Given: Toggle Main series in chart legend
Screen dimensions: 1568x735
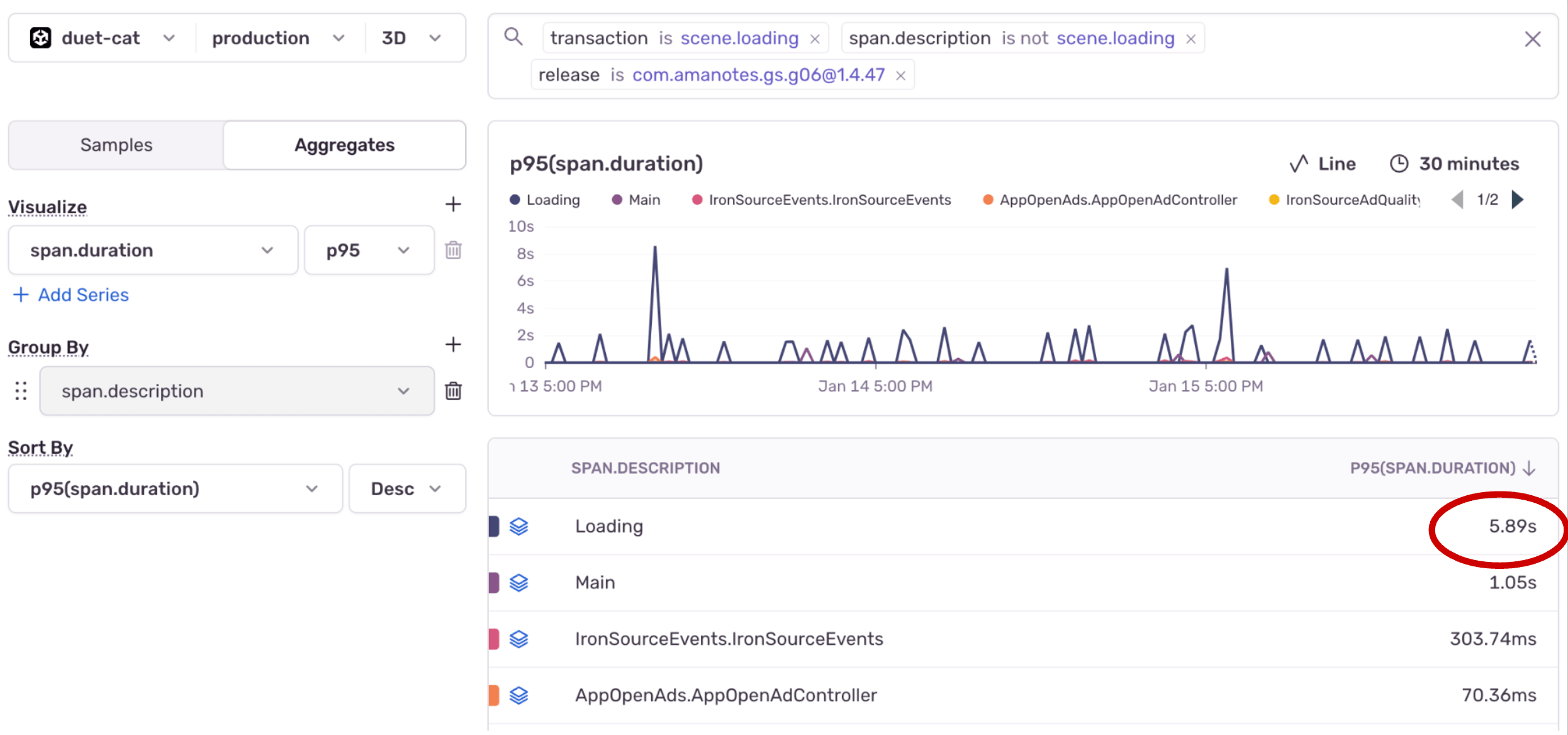Looking at the screenshot, I should 636,200.
